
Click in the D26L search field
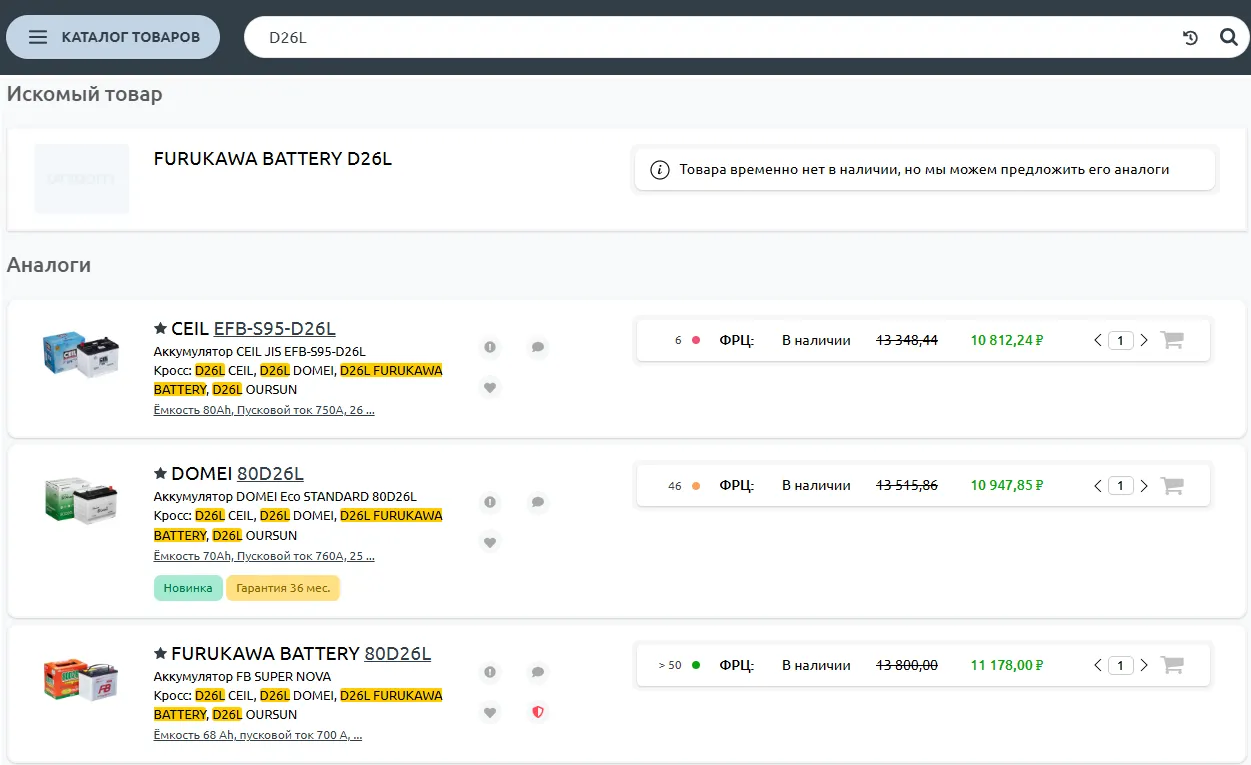pos(700,38)
